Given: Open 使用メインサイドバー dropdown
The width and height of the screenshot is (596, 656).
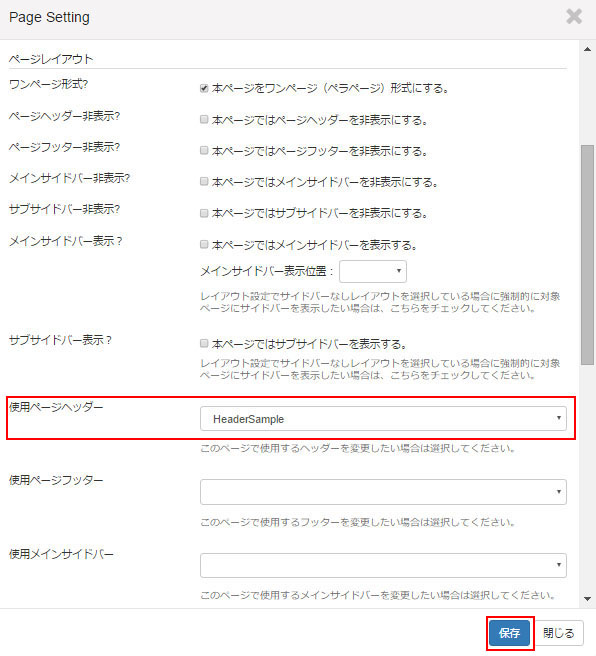Looking at the screenshot, I should (x=383, y=565).
